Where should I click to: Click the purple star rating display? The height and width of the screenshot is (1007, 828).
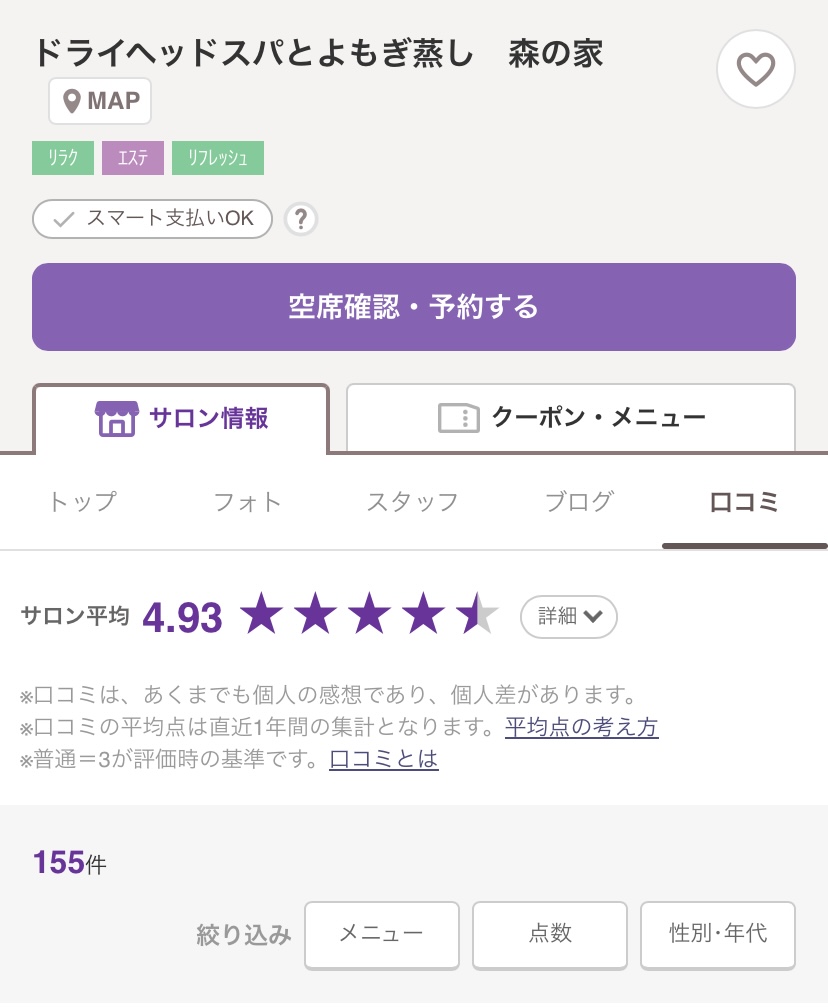(x=369, y=614)
